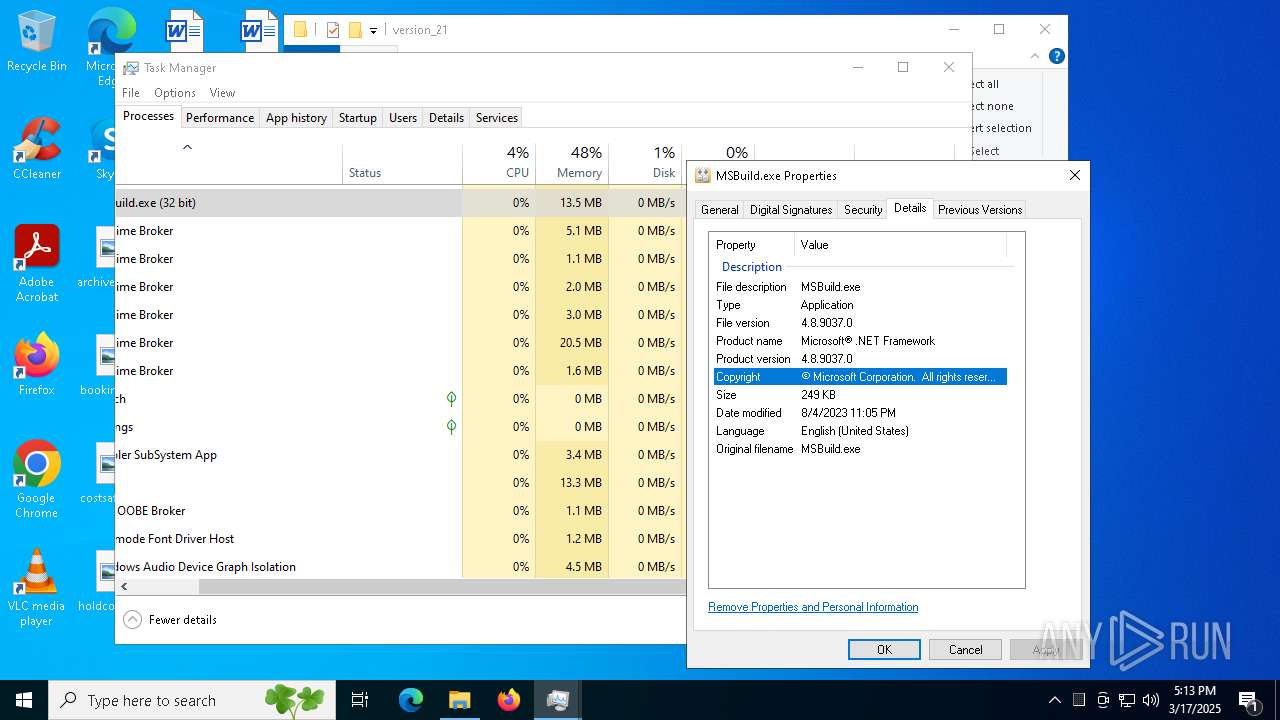
Task: Open the volume control in system tray
Action: 1151,700
